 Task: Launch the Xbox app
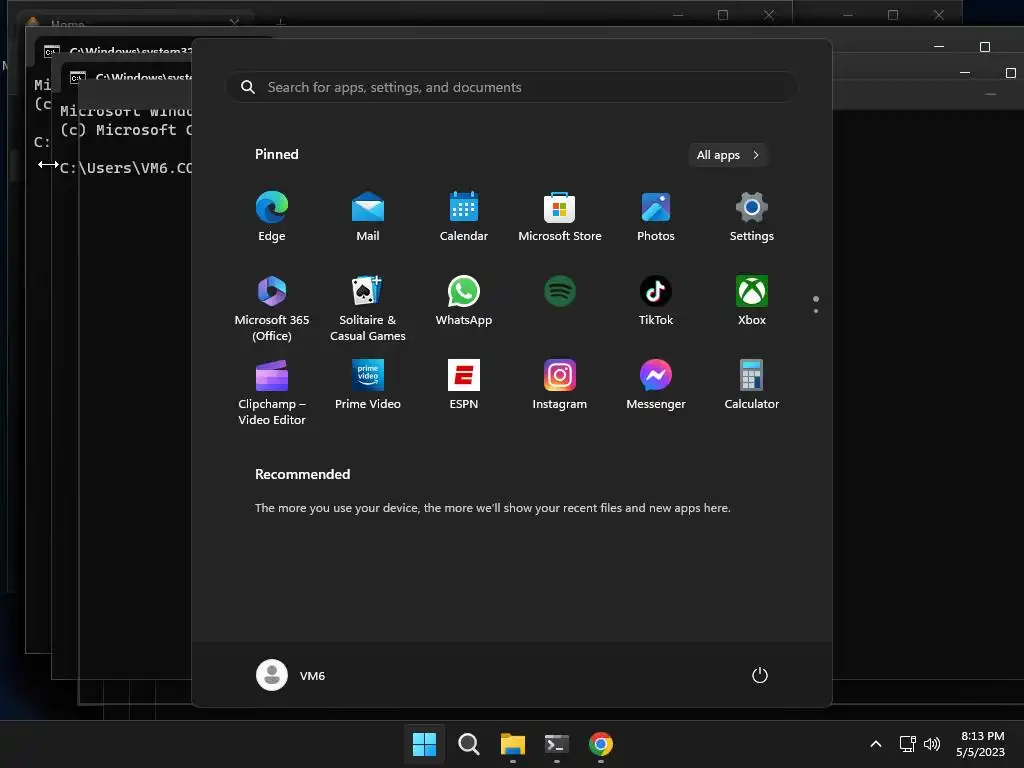point(752,301)
